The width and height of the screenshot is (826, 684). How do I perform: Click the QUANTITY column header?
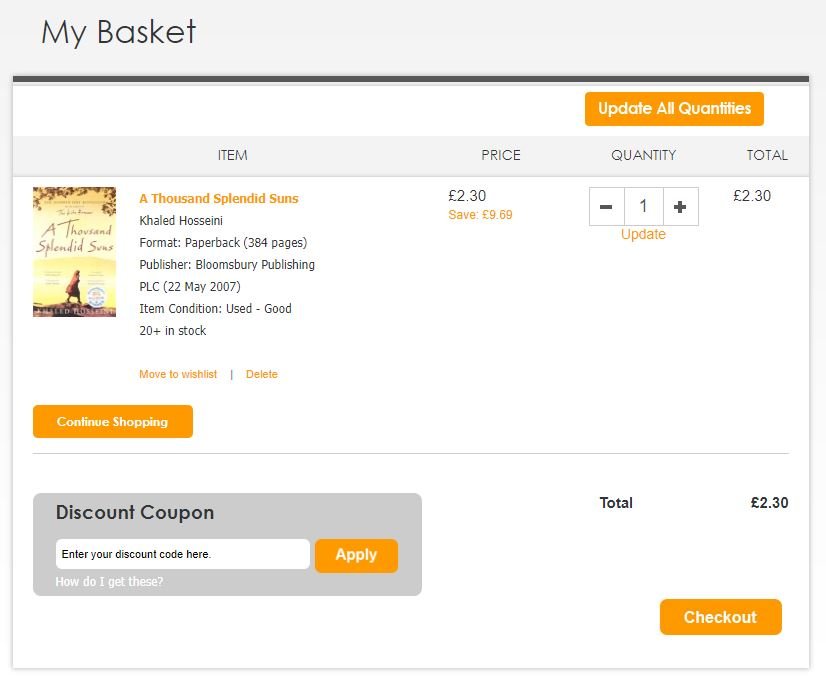click(643, 155)
